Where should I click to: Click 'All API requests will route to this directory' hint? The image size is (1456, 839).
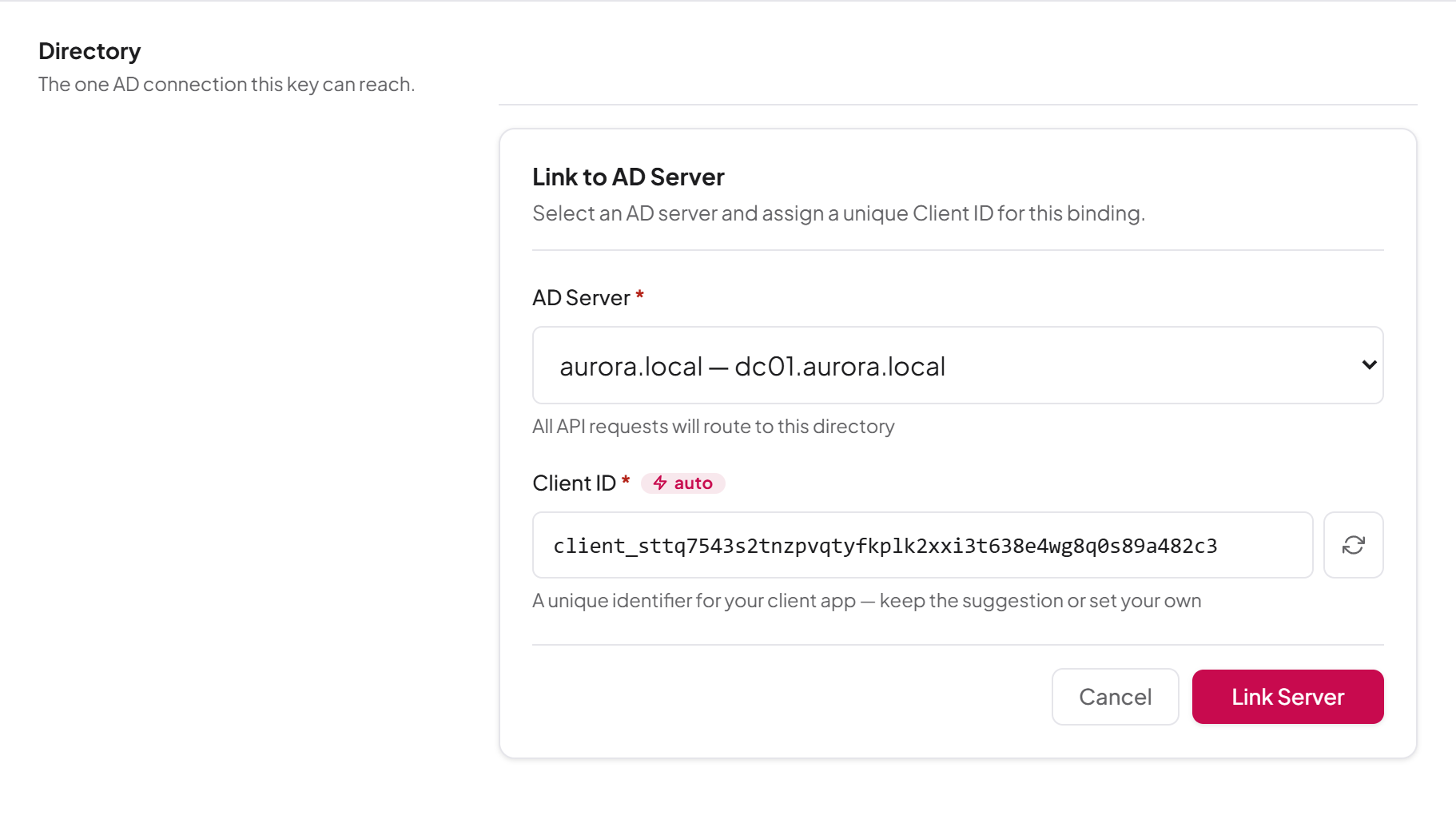(714, 427)
